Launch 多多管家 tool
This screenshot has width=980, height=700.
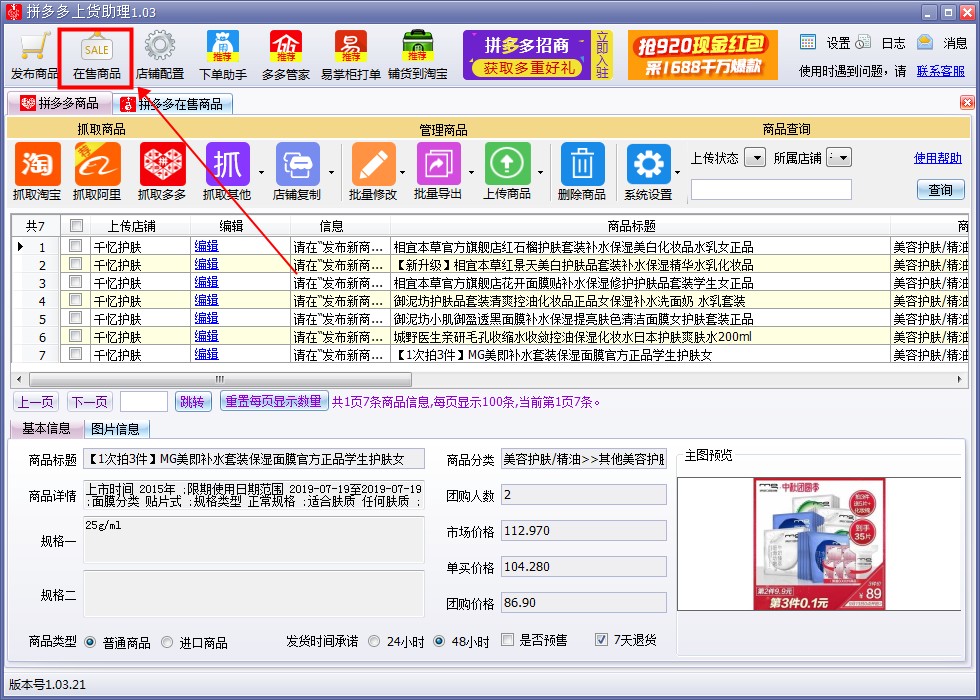(x=286, y=56)
